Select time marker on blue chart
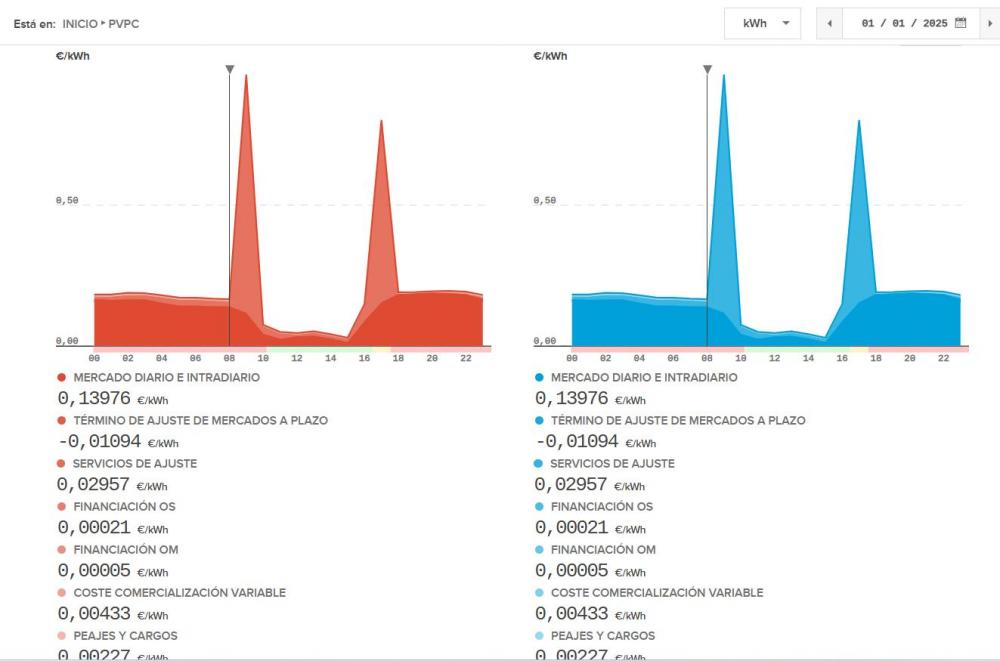 (x=707, y=69)
